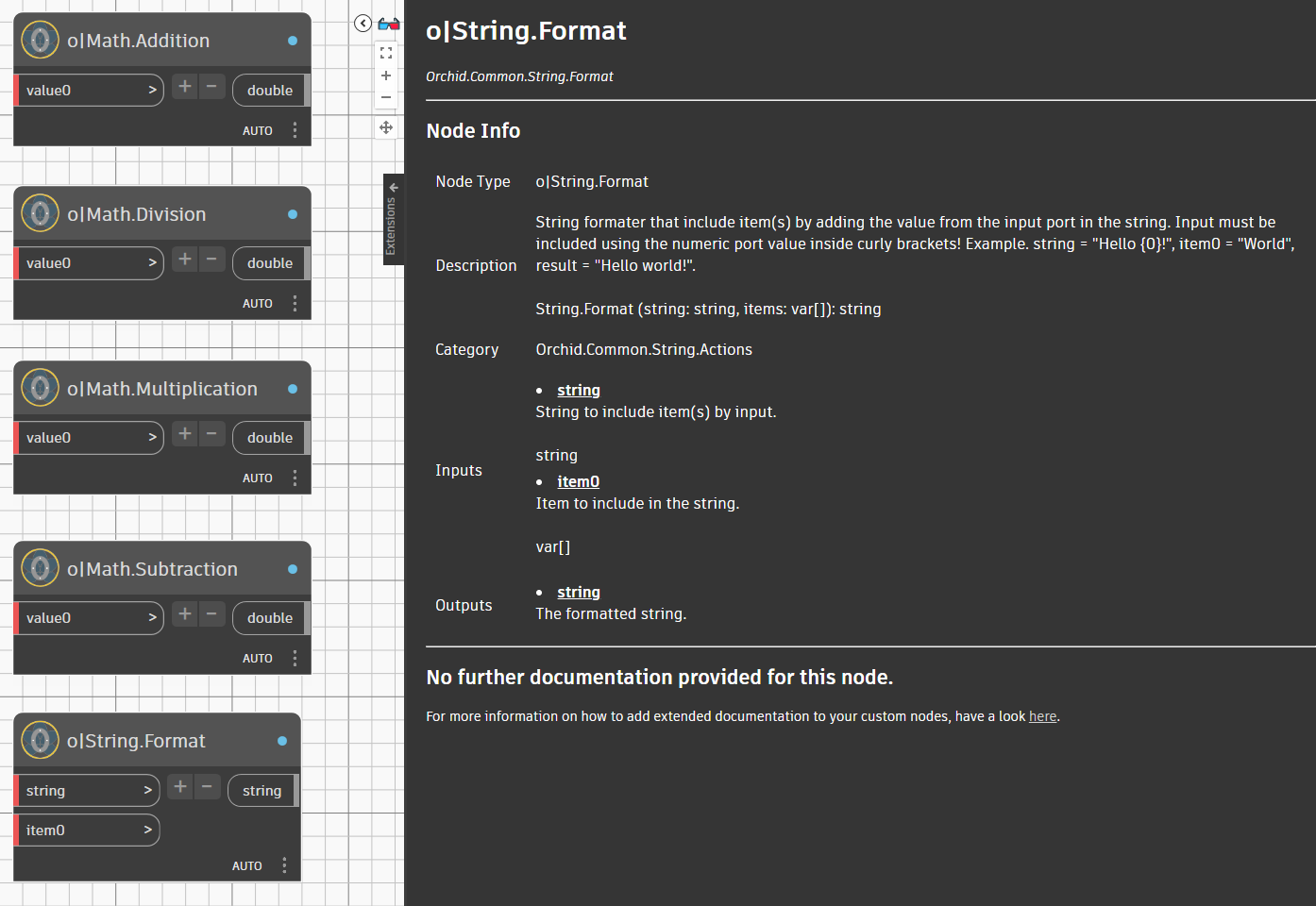Viewport: 1316px width, 906px height.
Task: Open the three-dot menu on o|Math.Multiplication
Action: (295, 478)
